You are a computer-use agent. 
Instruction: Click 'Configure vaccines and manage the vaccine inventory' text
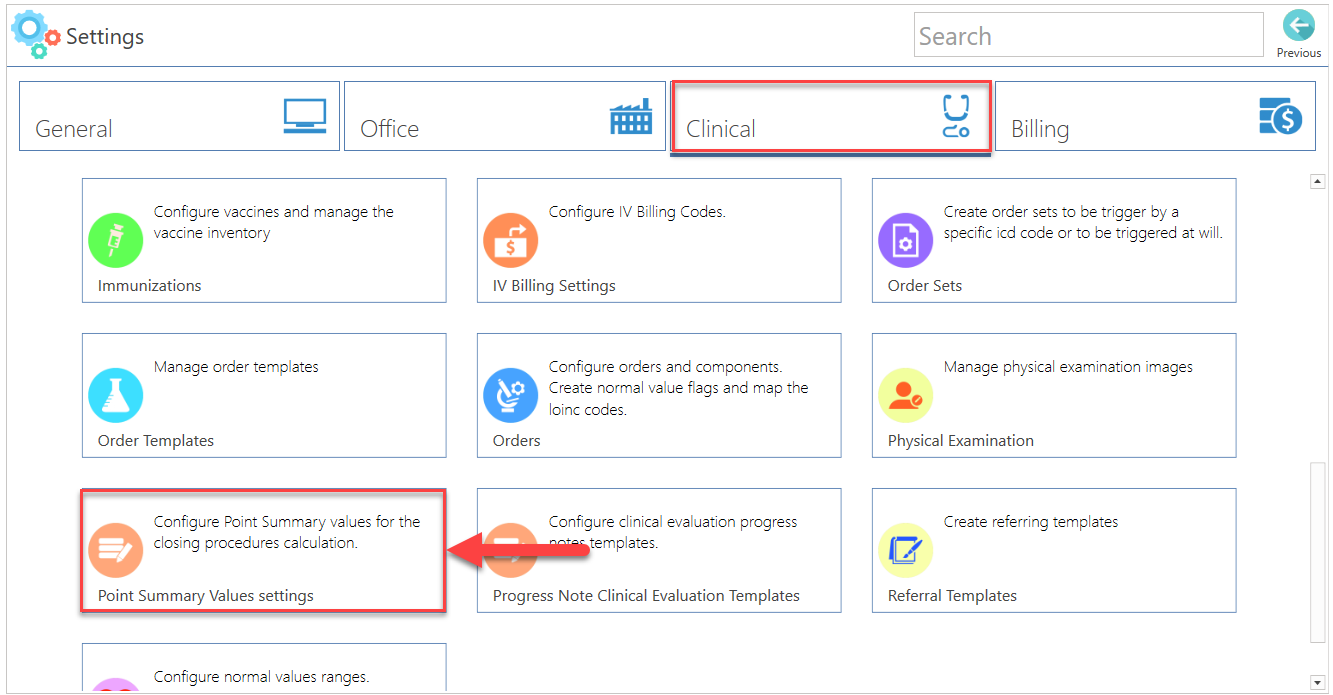tap(274, 222)
